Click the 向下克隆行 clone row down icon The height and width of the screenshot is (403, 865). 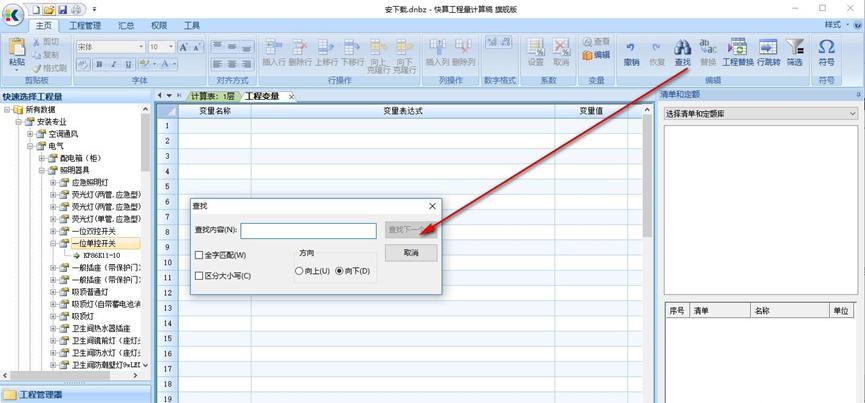point(404,56)
